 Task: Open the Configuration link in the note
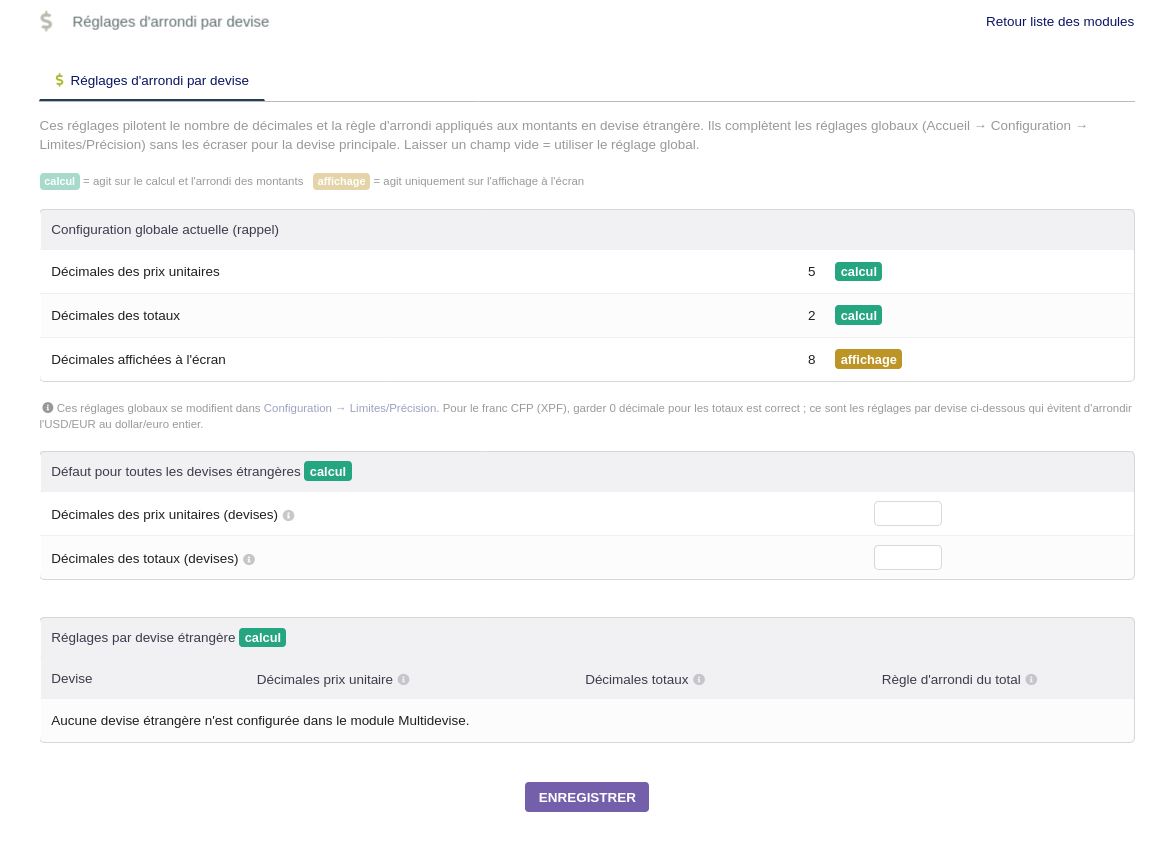coord(297,408)
